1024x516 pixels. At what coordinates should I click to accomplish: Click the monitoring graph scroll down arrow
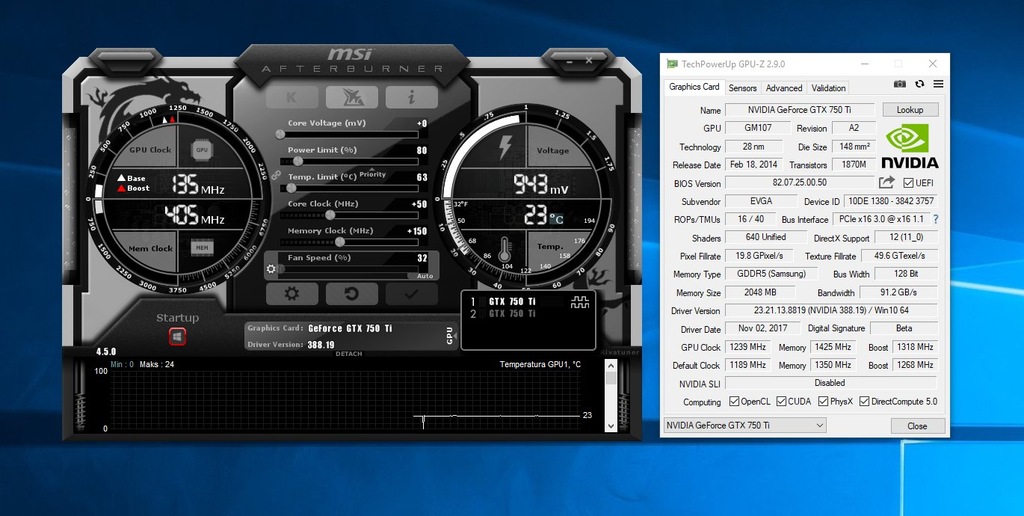(611, 426)
